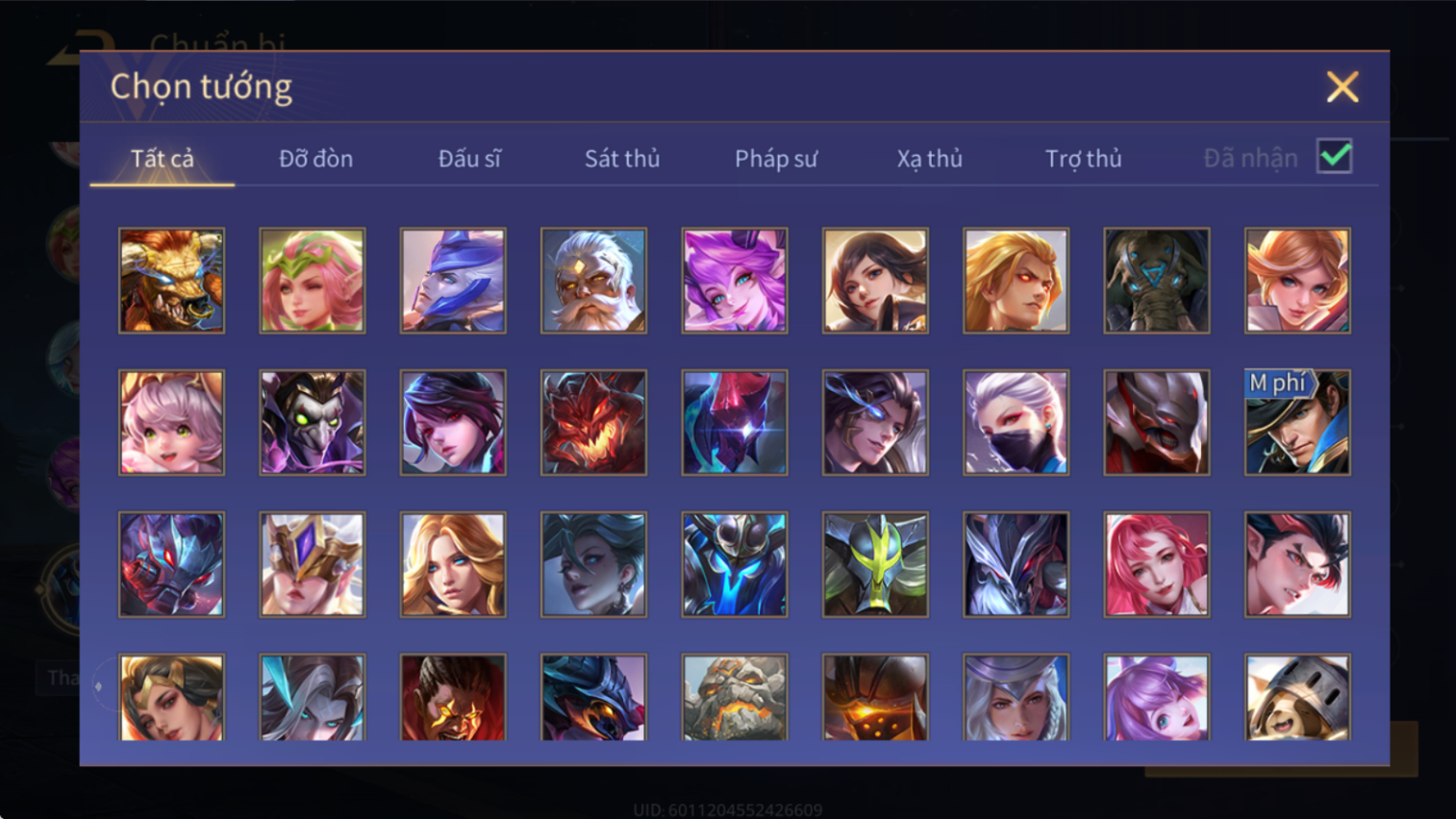Switch to the Đỡ đòn tab
Viewport: 1456px width, 819px height.
pyautogui.click(x=315, y=159)
